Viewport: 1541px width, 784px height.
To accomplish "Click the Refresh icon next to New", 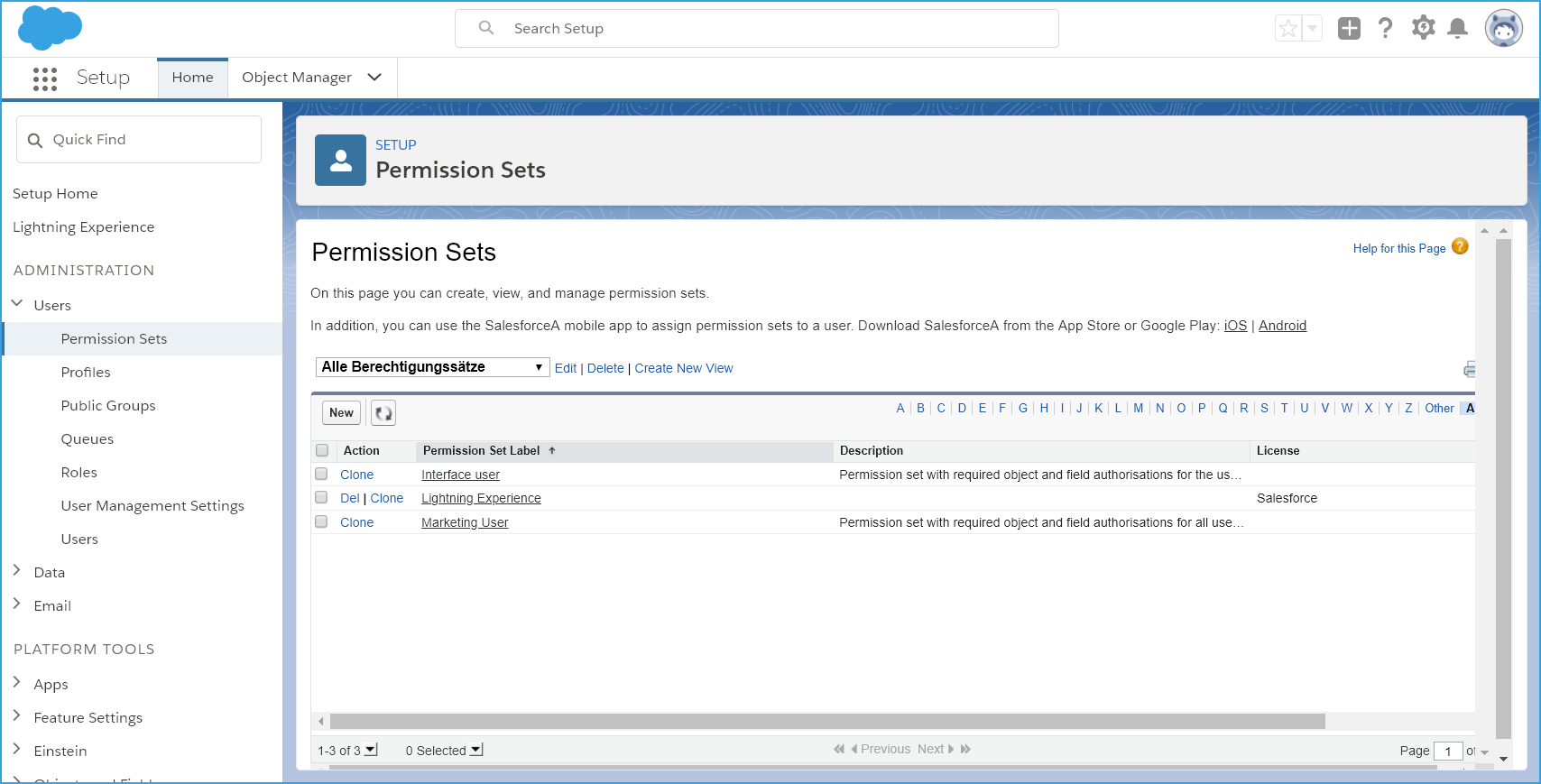I will point(383,413).
